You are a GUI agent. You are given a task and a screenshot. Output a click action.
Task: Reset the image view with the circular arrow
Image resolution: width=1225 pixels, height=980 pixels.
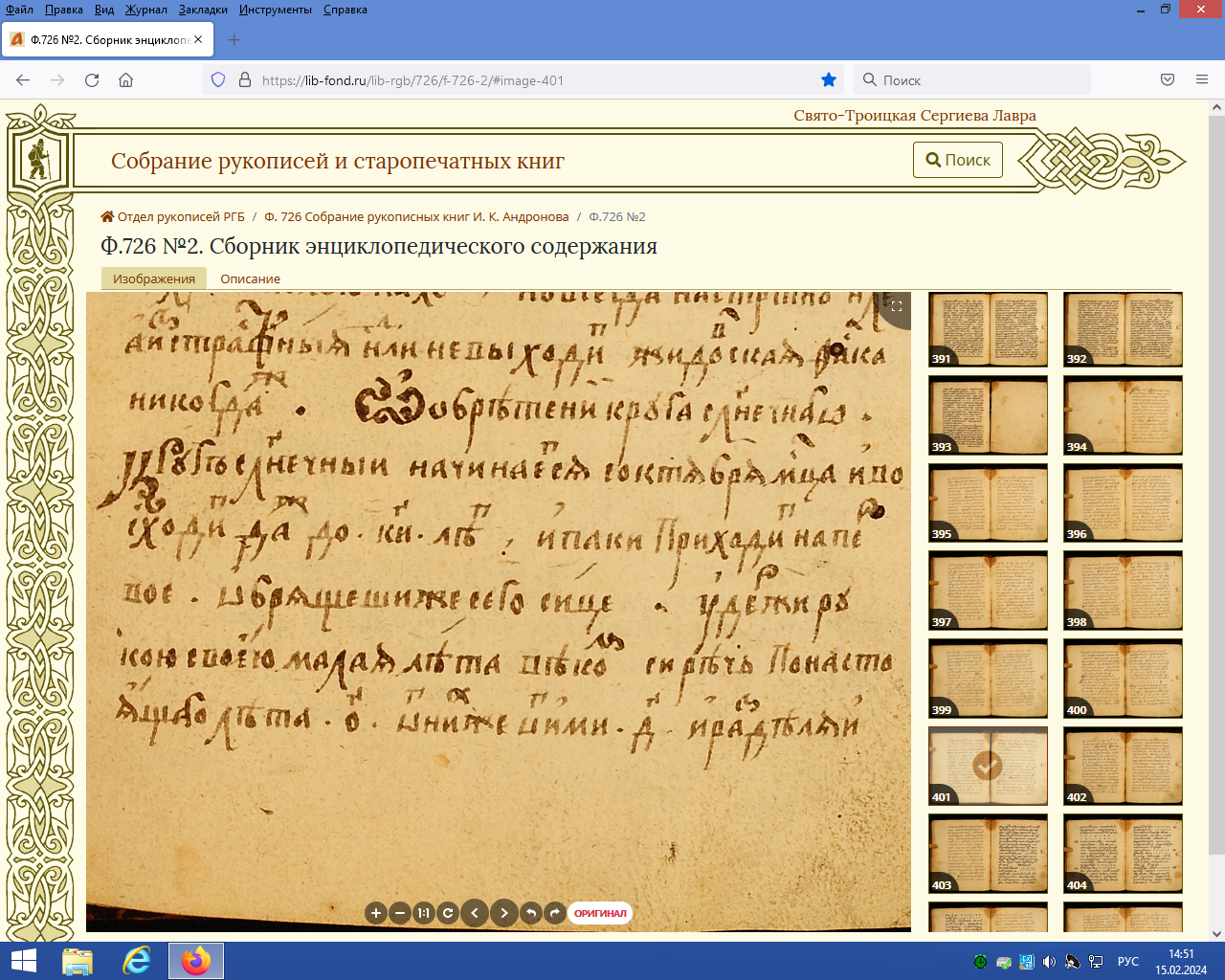[x=448, y=913]
